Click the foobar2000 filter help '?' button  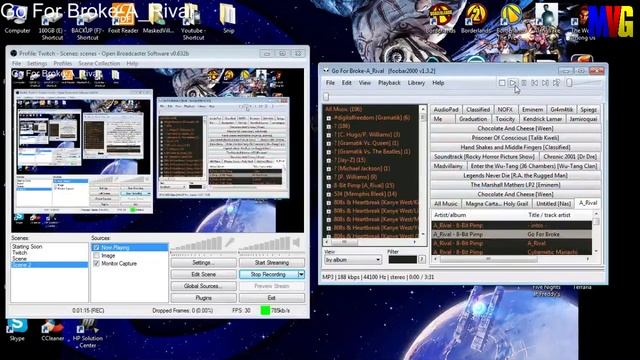(422, 259)
